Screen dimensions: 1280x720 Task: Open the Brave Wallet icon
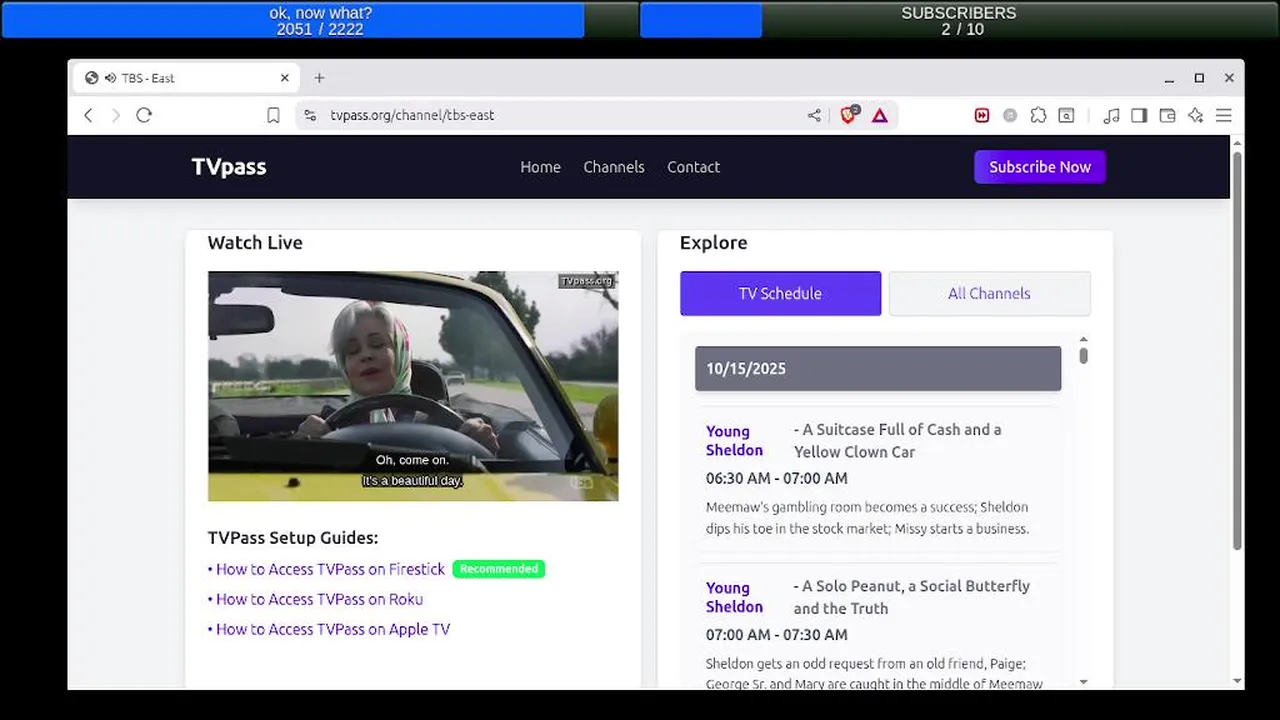[x=1167, y=116]
